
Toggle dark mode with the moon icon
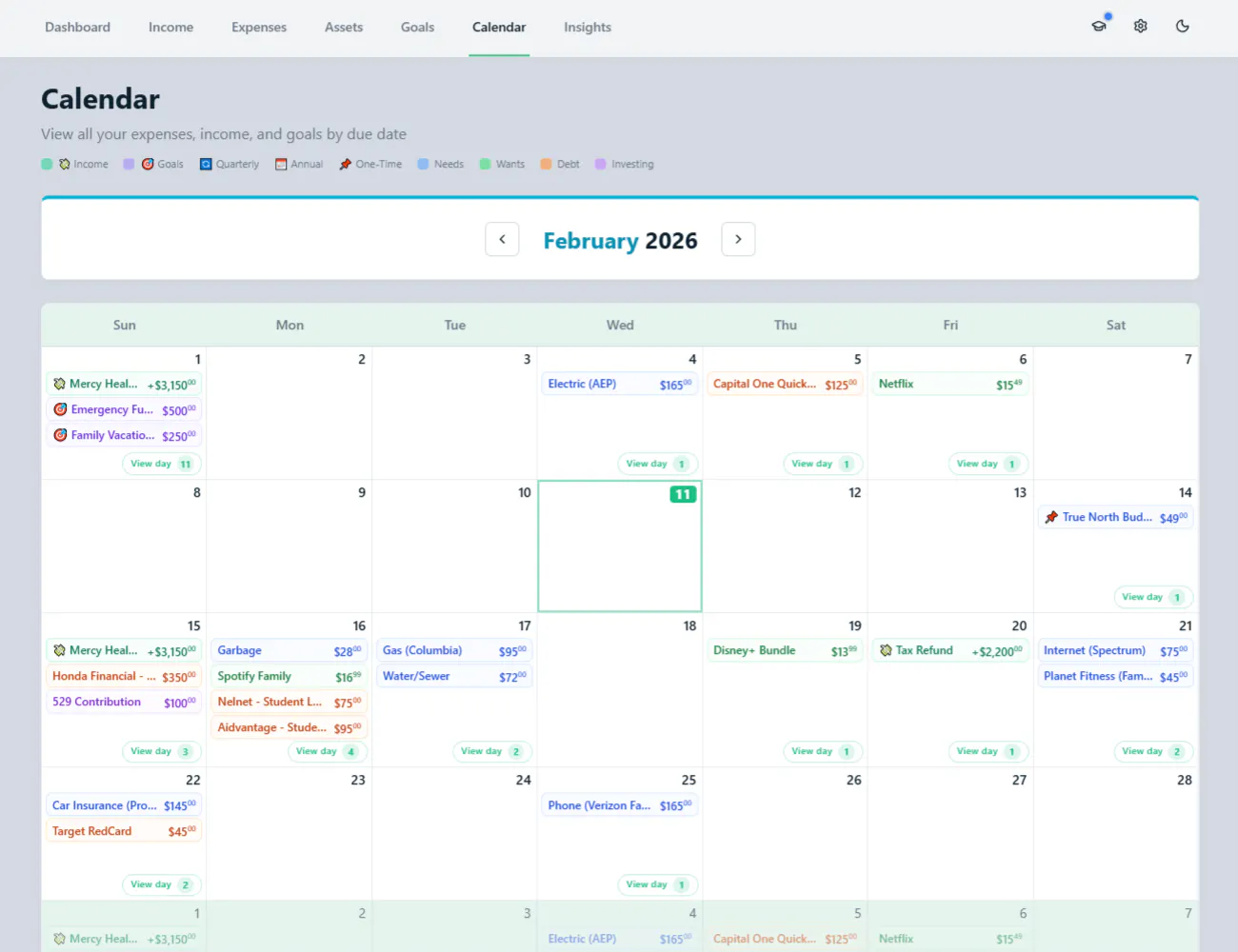pos(1183,27)
